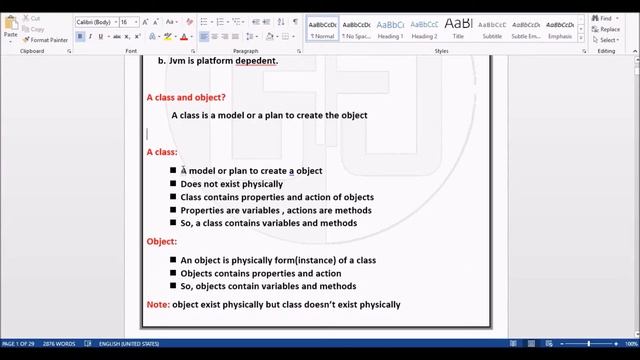The width and height of the screenshot is (640, 360).
Task: Open the Clipboard pane launcher
Action: (69, 51)
